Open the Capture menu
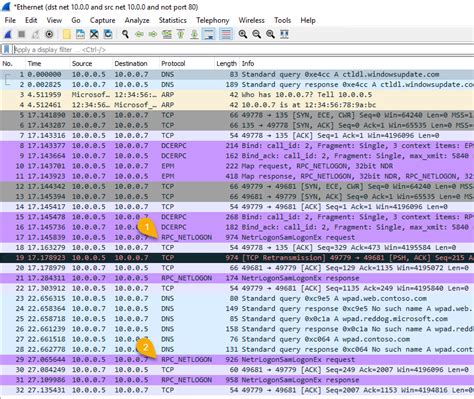 [102, 20]
